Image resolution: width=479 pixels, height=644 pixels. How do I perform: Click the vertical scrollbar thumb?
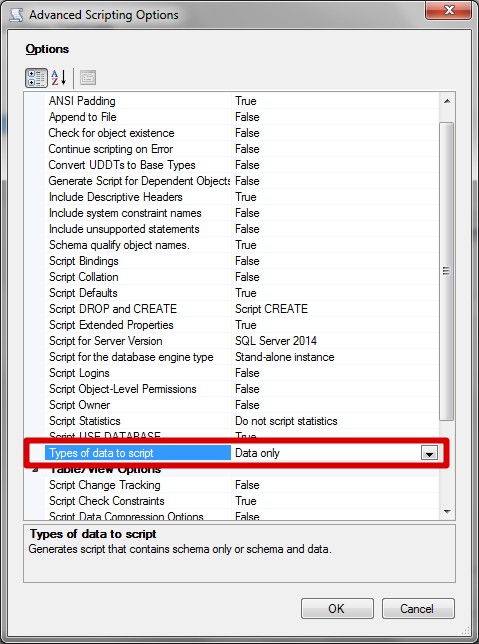pos(447,271)
